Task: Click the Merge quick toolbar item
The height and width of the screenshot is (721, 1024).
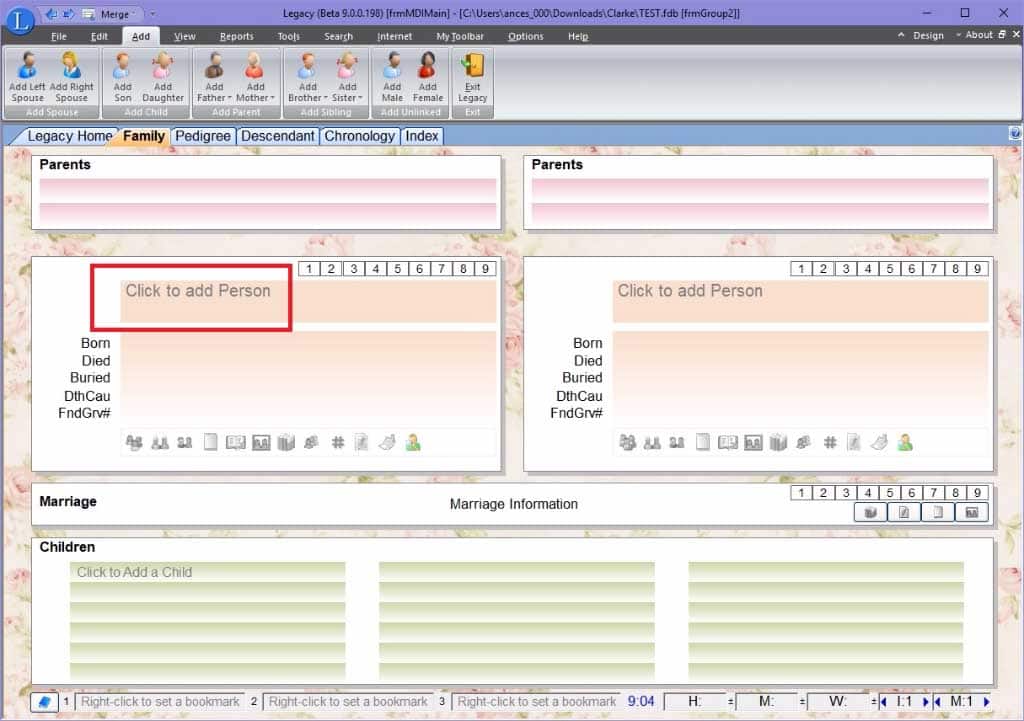Action: [x=115, y=14]
